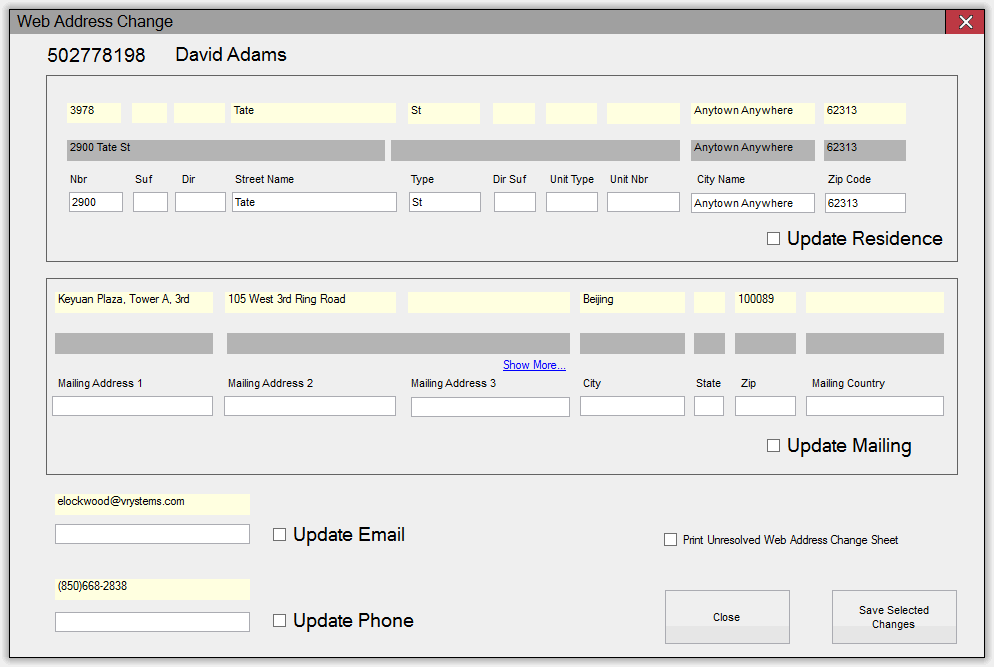Focus the empty phone number field
Viewport: 994px width, 667px height.
(152, 622)
